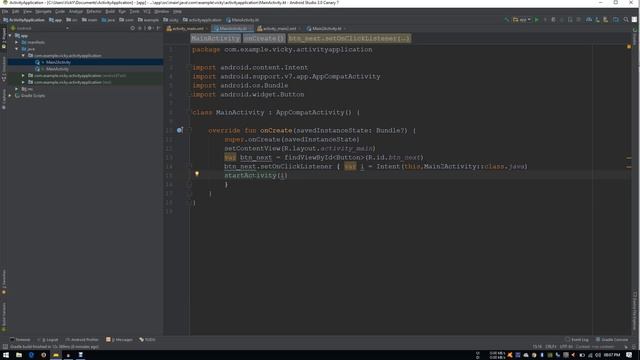Click the Windows notification center icon
The image size is (640, 360).
pyautogui.click(x=629, y=355)
